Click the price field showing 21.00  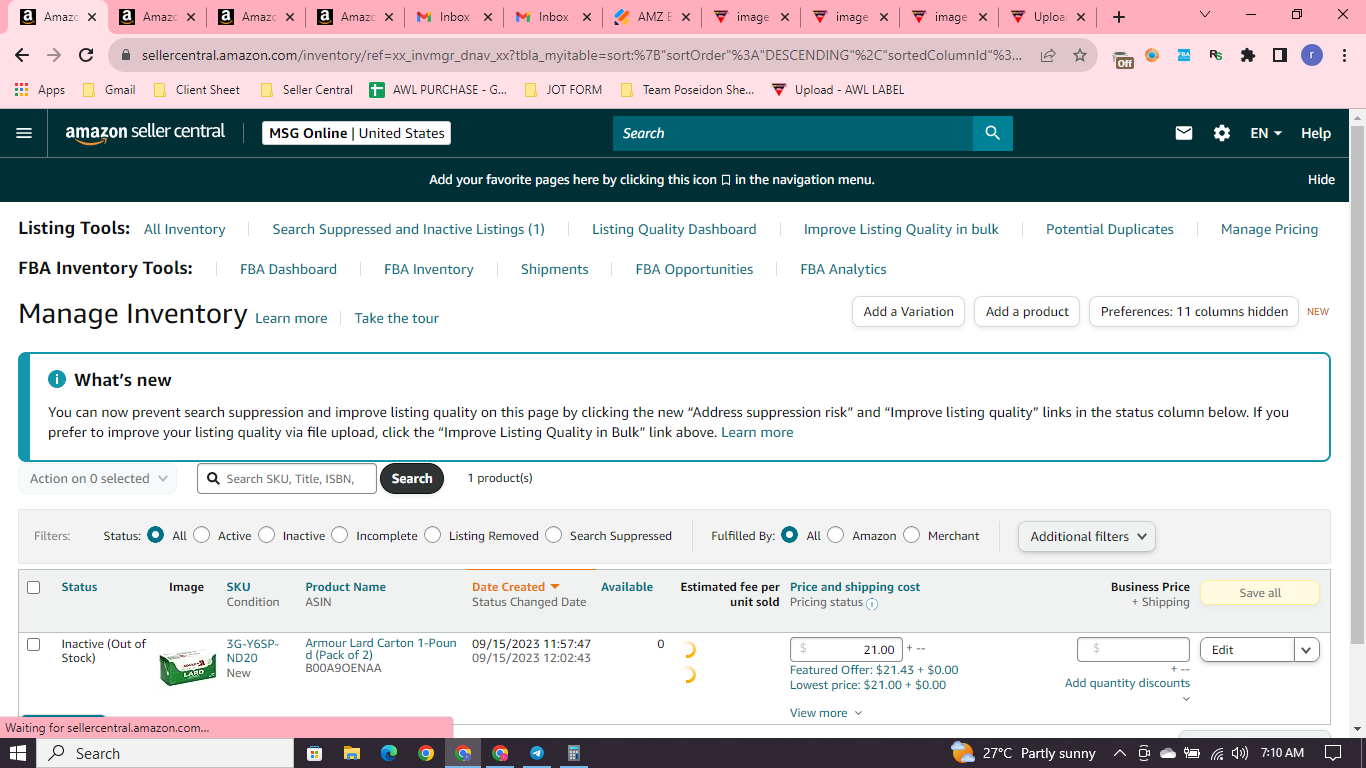[x=846, y=649]
